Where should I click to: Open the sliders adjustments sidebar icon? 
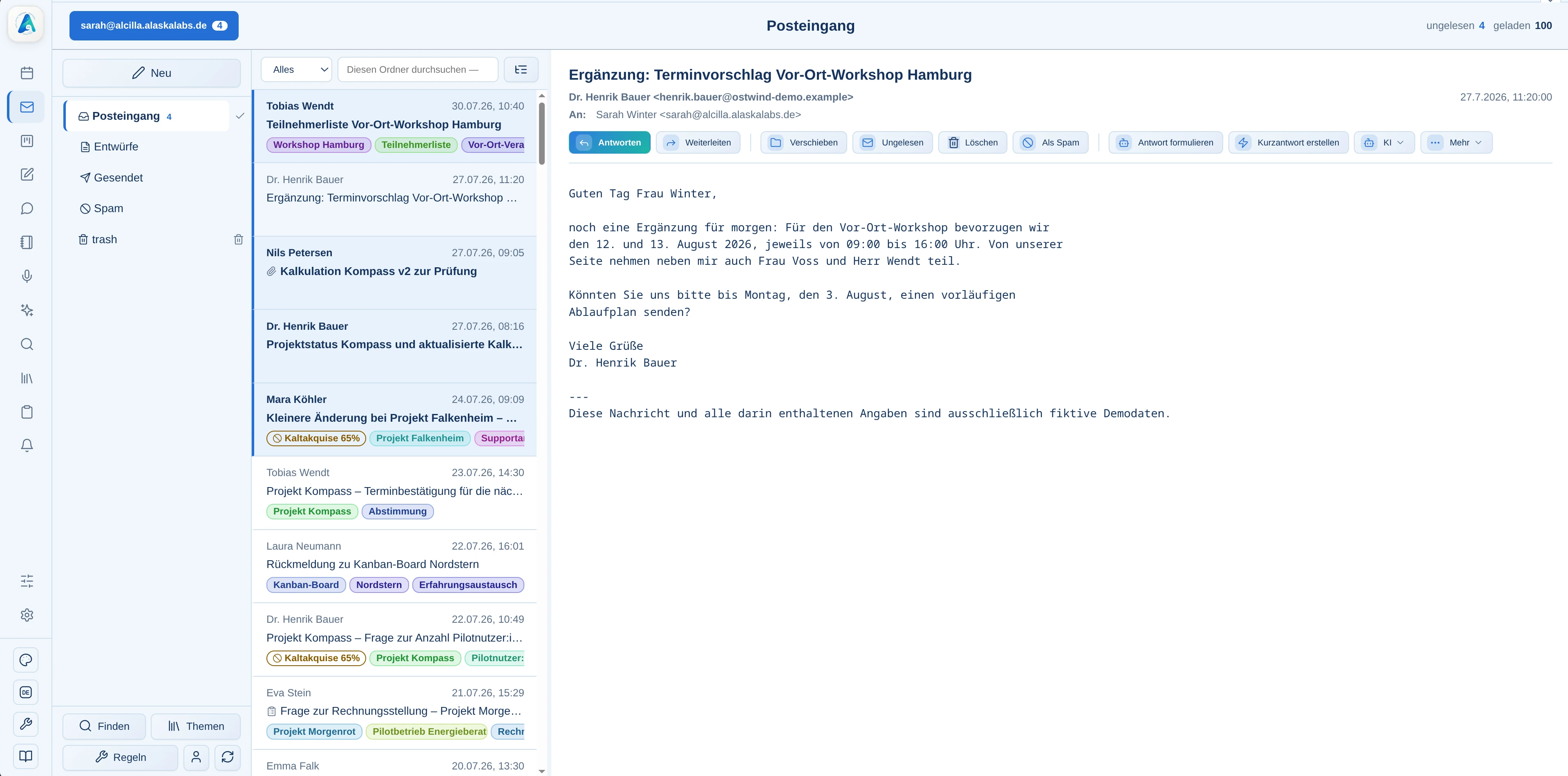(x=27, y=581)
